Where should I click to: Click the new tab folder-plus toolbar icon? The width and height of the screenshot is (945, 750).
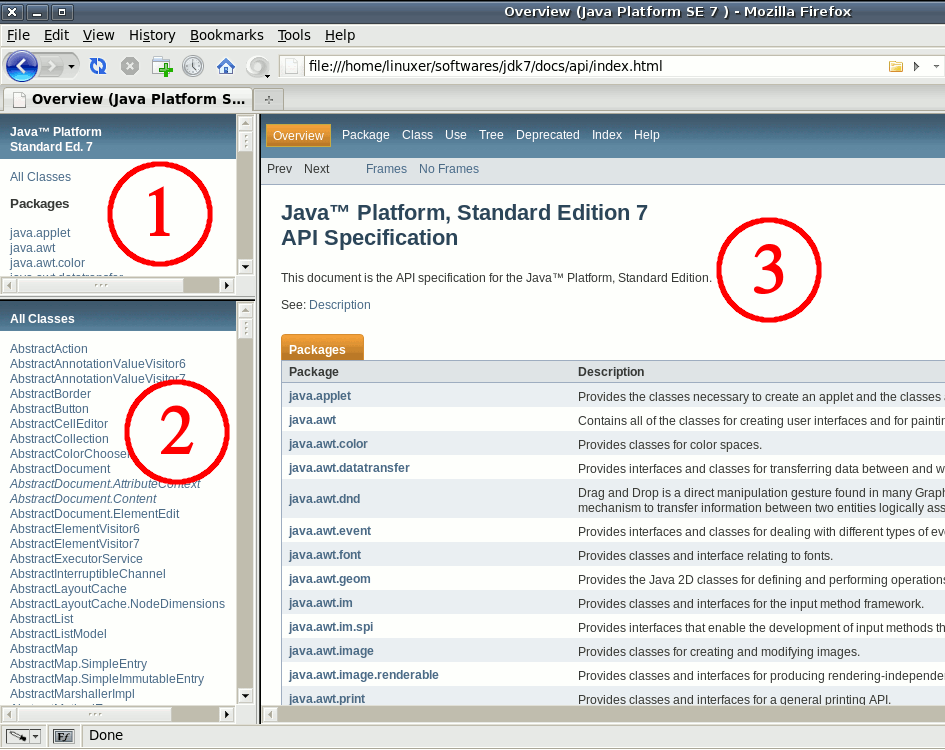point(162,66)
